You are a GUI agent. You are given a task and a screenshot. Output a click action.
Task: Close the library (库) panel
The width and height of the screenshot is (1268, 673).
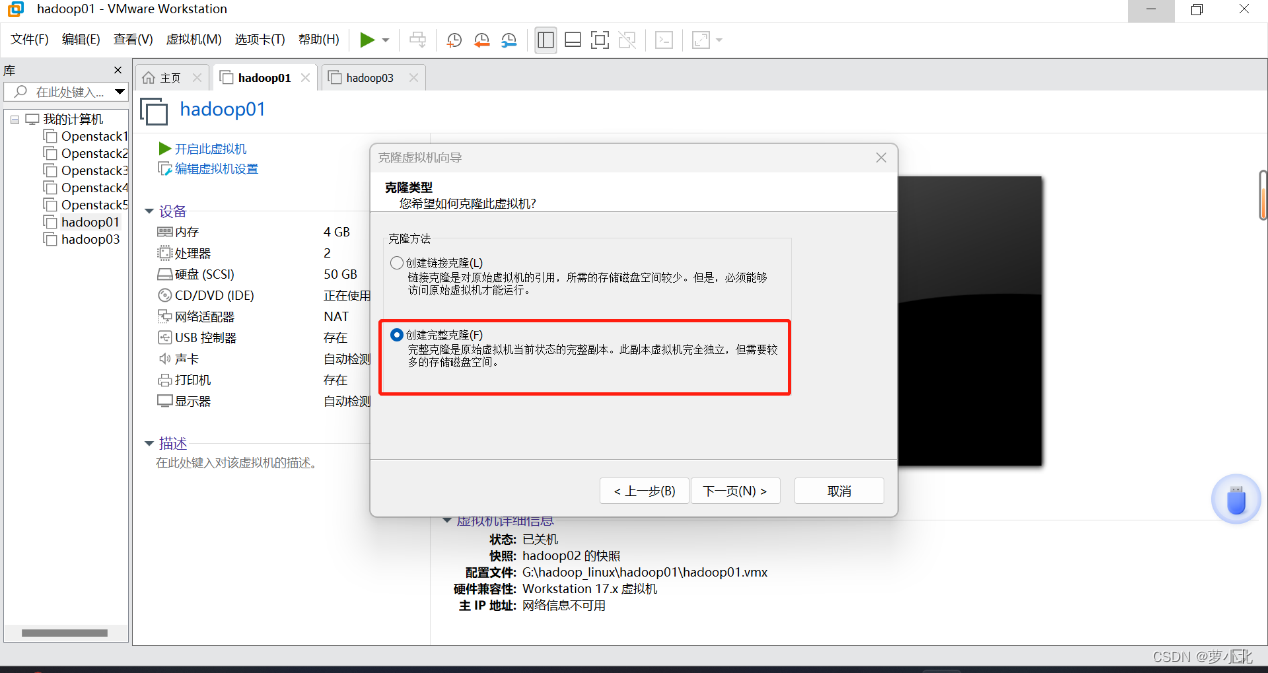coord(118,71)
